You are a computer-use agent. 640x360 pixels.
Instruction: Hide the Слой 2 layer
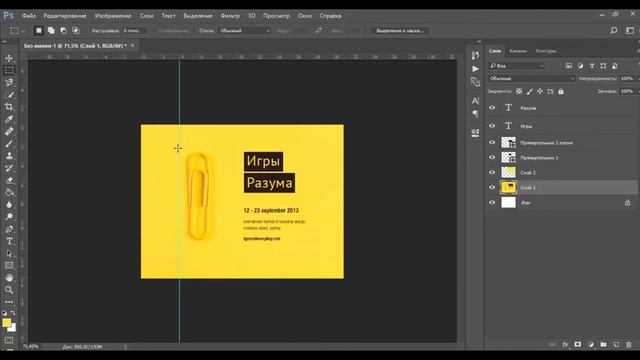click(x=492, y=172)
